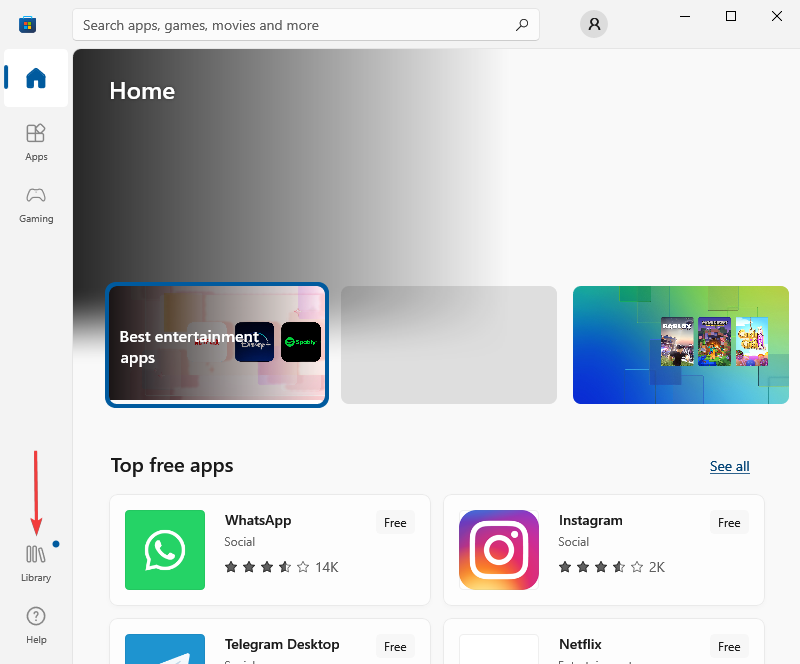Close the Microsoft Store window
Image resolution: width=800 pixels, height=664 pixels.
(777, 16)
